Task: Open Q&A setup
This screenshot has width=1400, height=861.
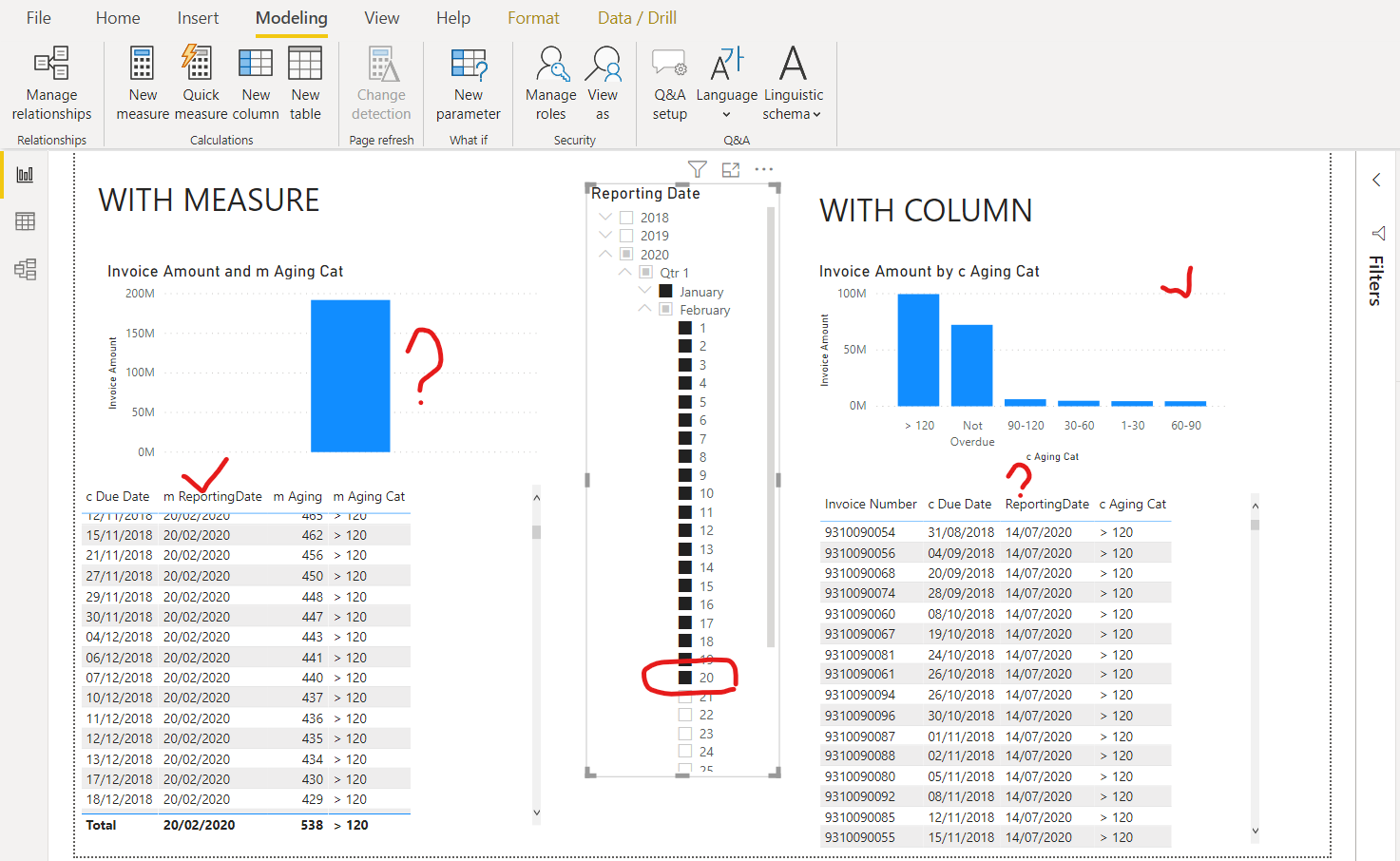Action: pos(670,84)
